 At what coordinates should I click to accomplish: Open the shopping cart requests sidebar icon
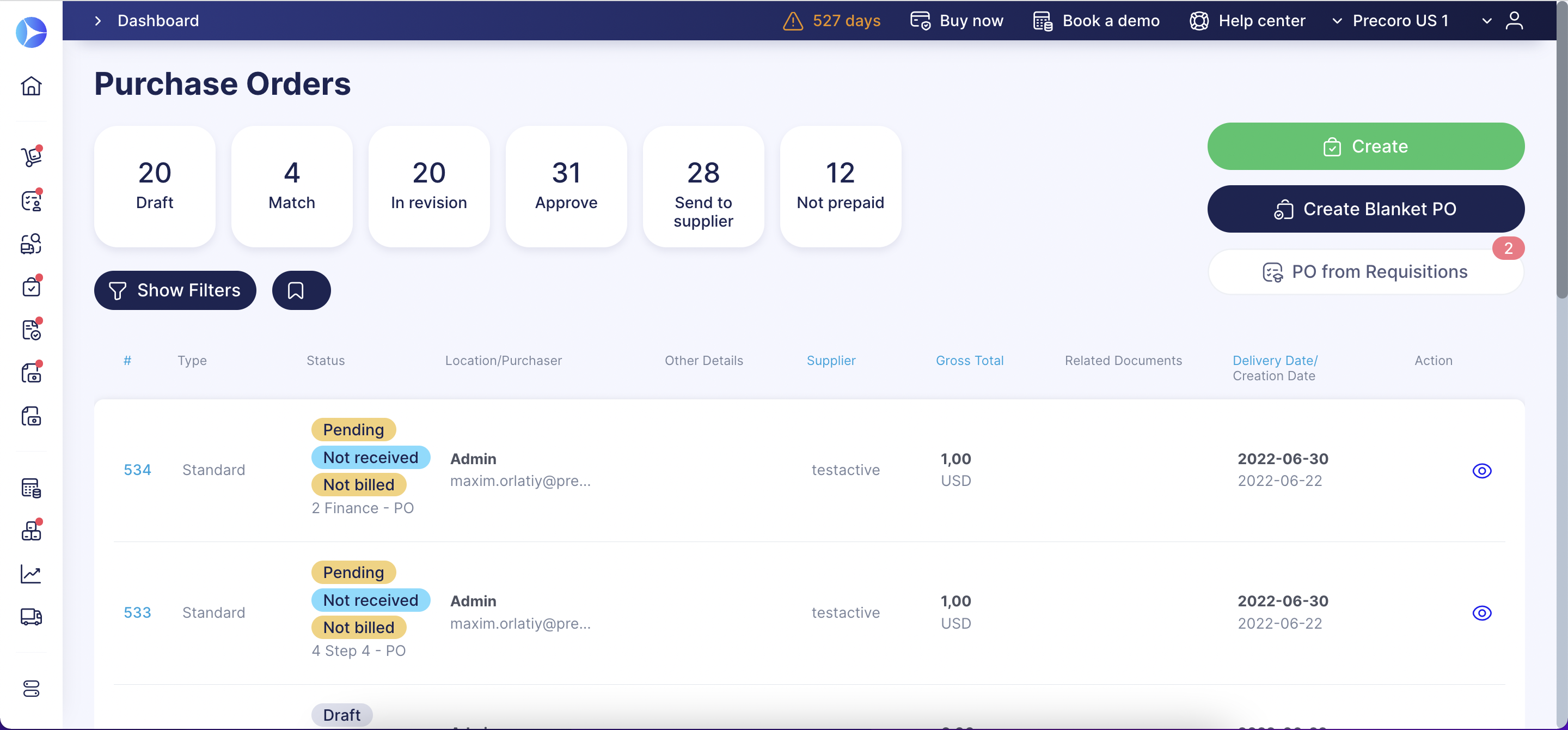[31, 156]
